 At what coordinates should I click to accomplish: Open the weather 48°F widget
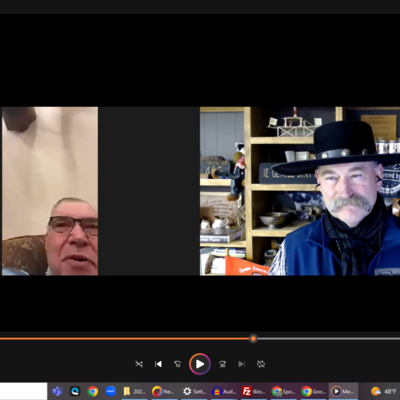[x=384, y=391]
